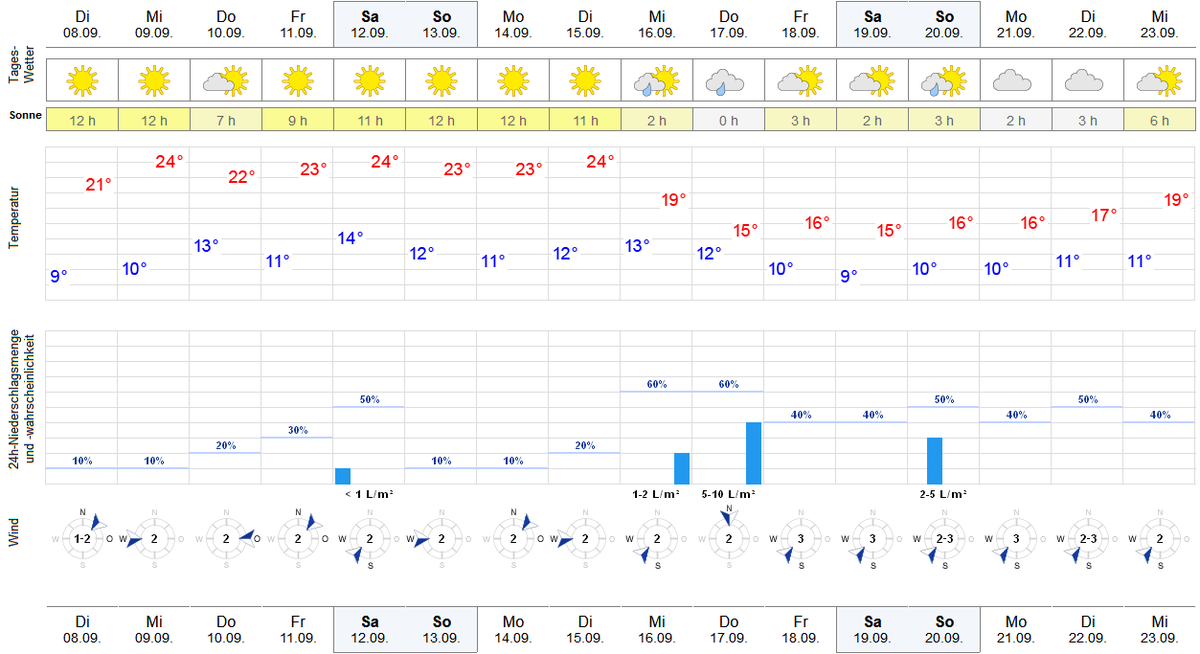Click the north-wind compass for Do 17.09.

728,537
